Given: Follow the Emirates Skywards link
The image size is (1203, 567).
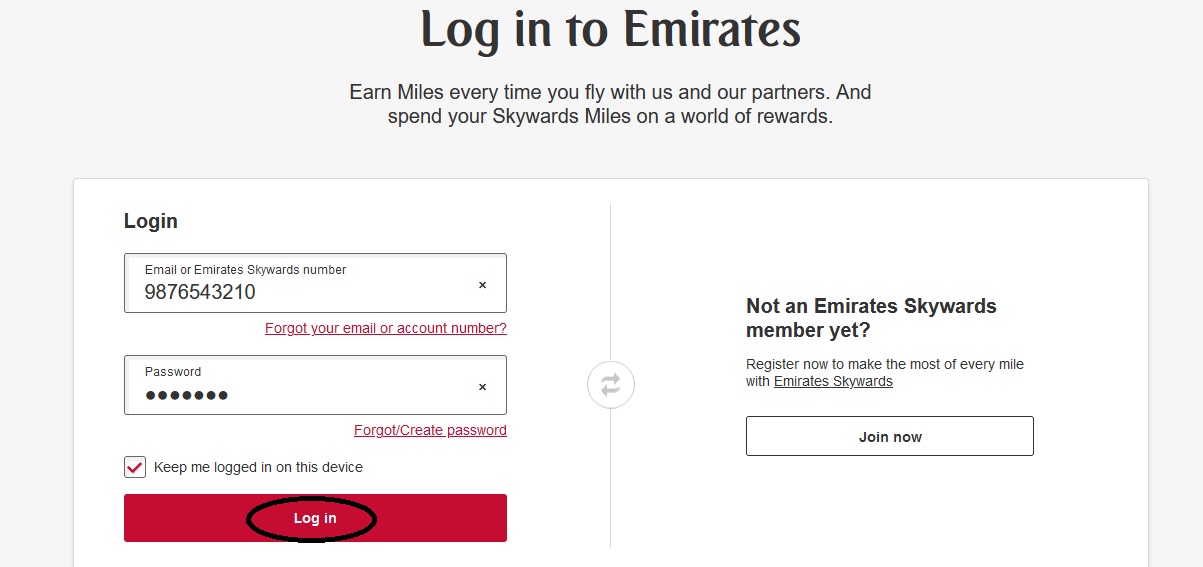Looking at the screenshot, I should (x=833, y=381).
